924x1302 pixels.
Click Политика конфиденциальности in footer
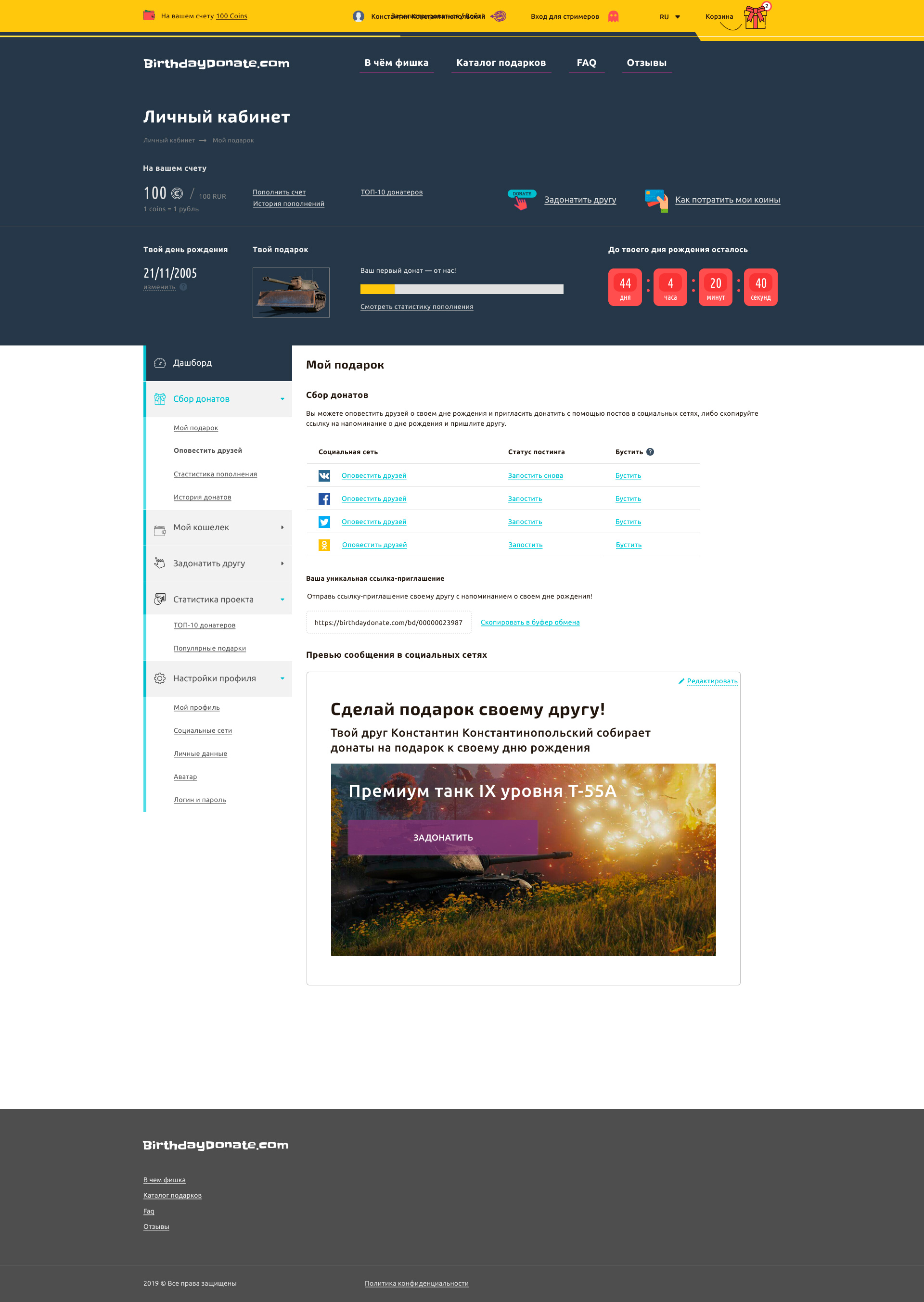[416, 1283]
